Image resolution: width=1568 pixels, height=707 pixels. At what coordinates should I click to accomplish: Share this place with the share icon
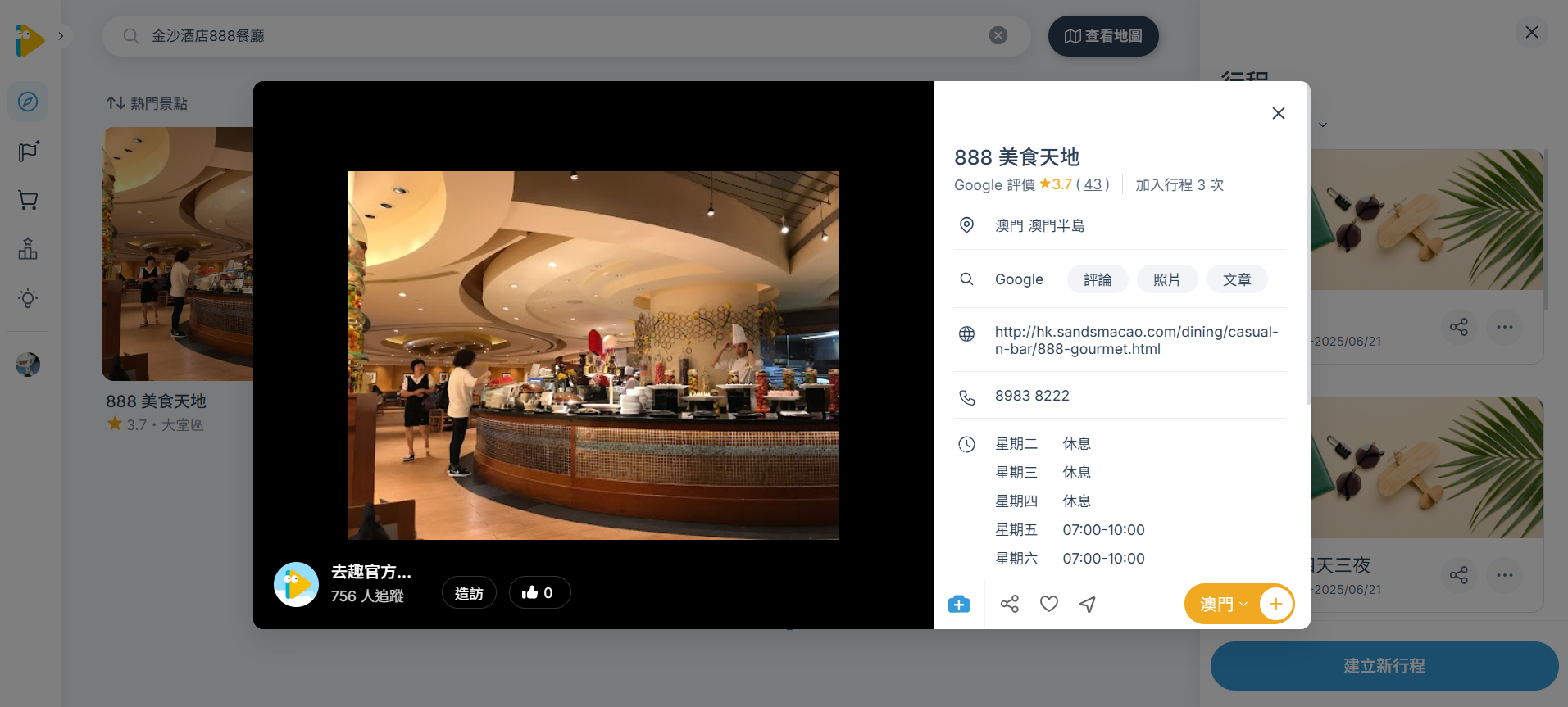1010,604
